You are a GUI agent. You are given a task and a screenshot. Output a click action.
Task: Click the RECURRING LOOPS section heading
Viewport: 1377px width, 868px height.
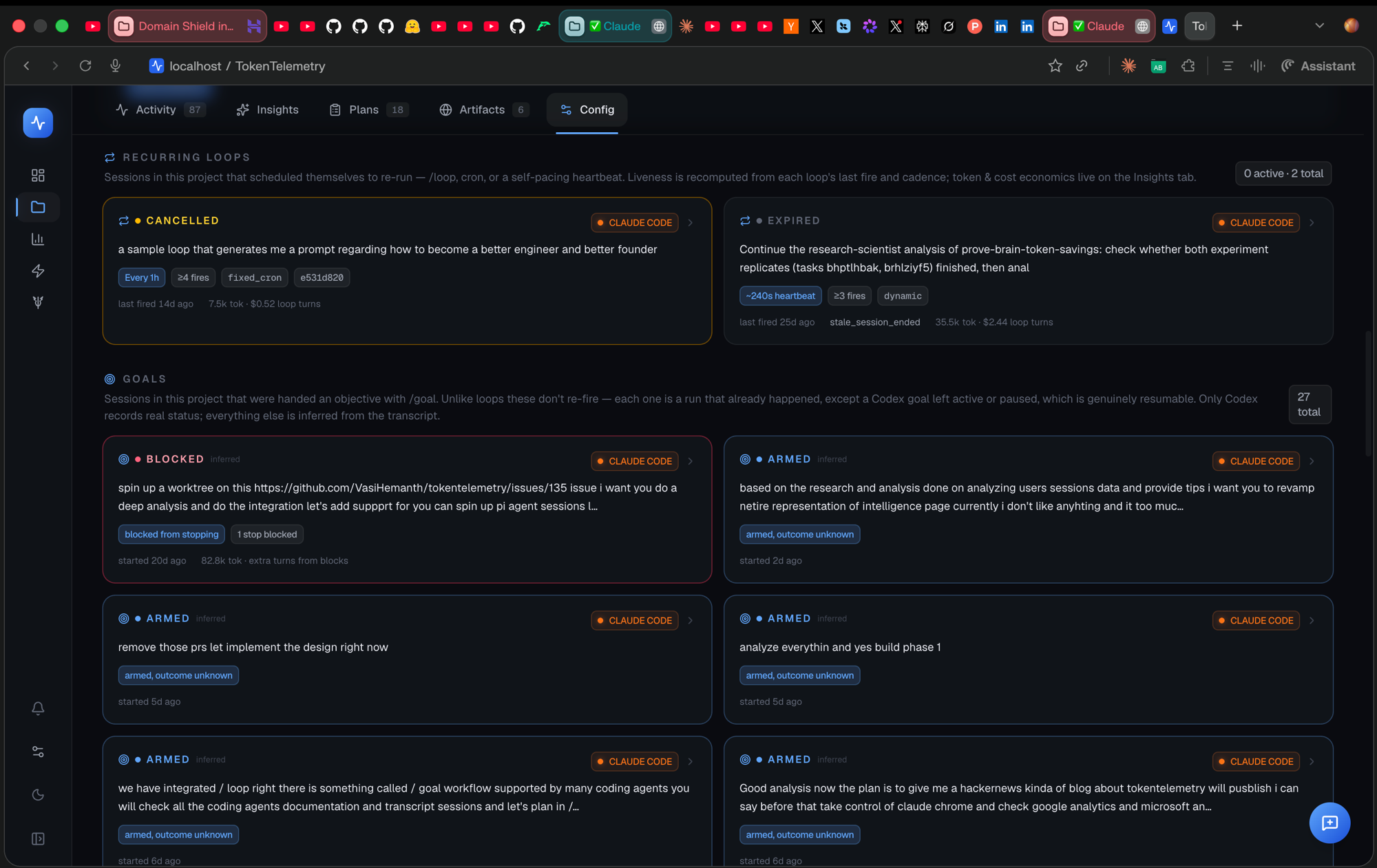point(187,158)
